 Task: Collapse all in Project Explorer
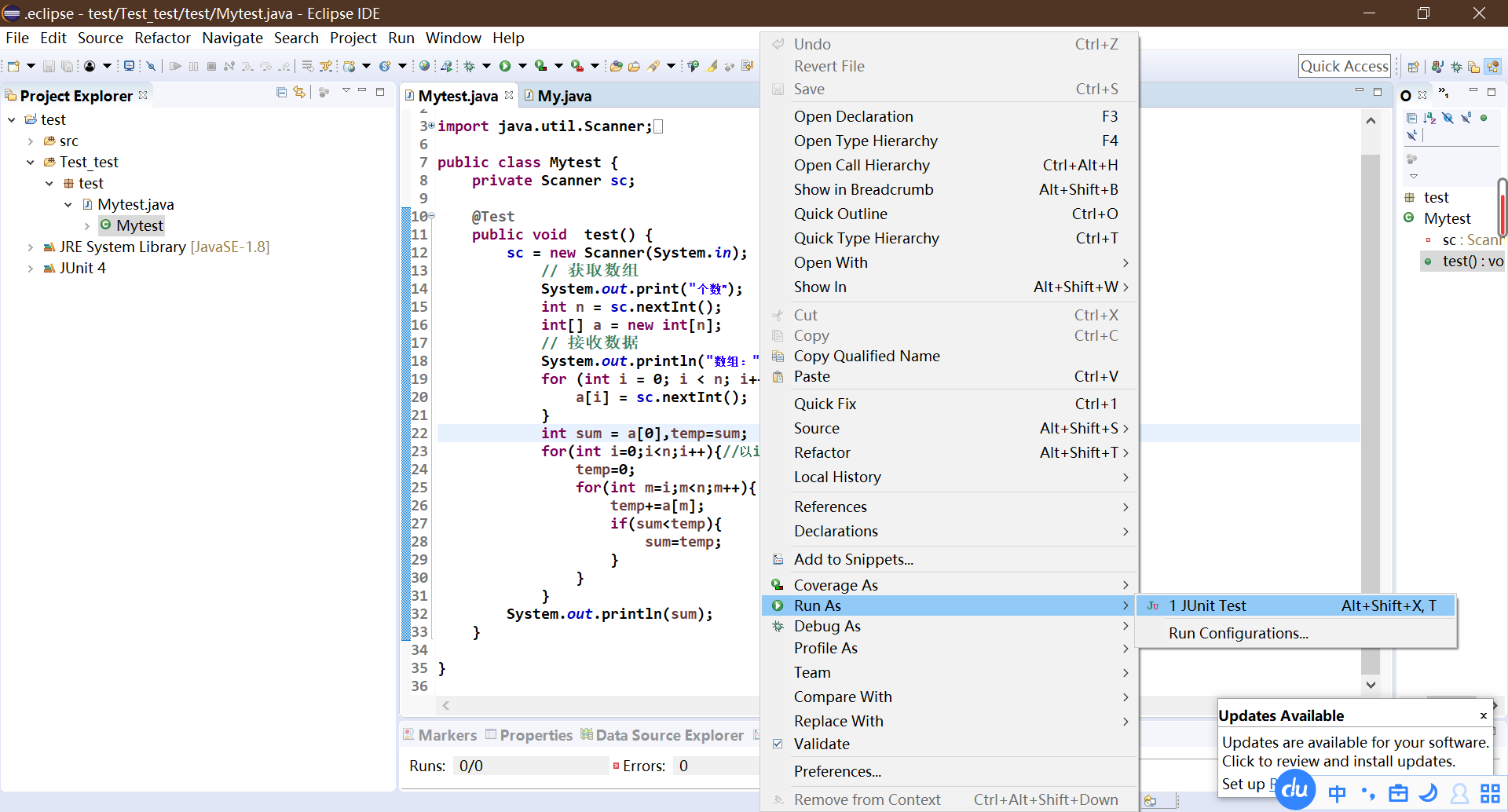(x=281, y=93)
